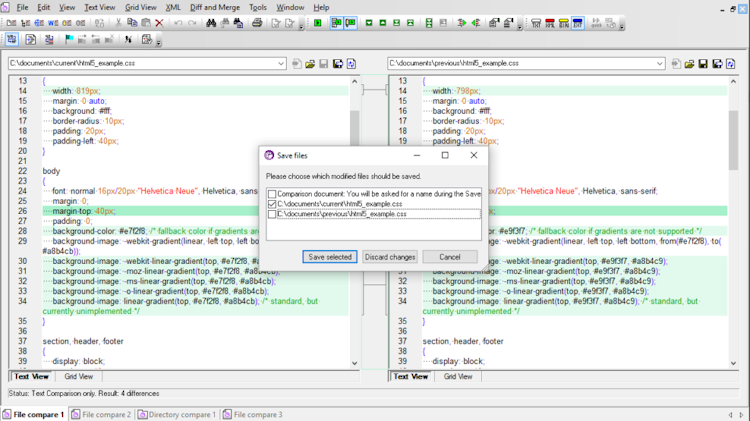Insert bookmark cyan flag icon
The image size is (750, 421).
click(69, 39)
